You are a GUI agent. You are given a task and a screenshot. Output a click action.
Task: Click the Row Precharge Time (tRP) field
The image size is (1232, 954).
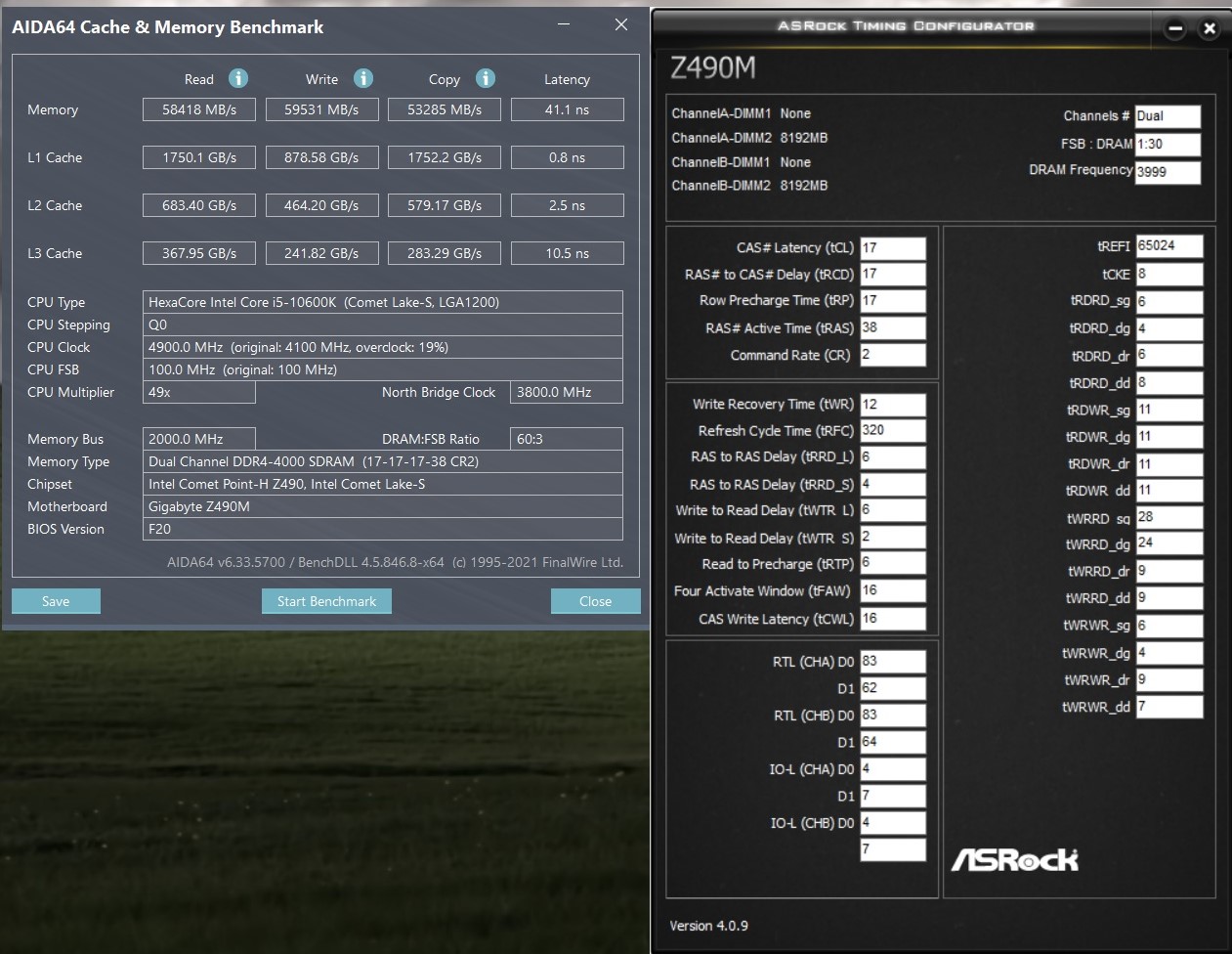tap(893, 301)
